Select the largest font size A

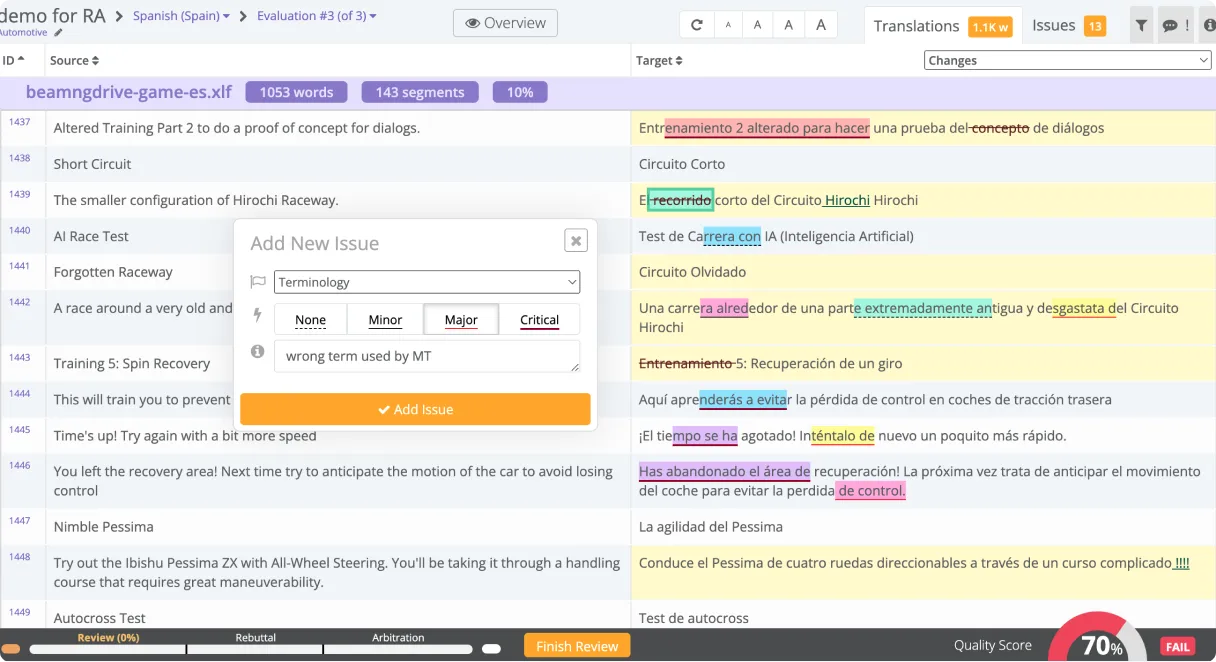821,25
